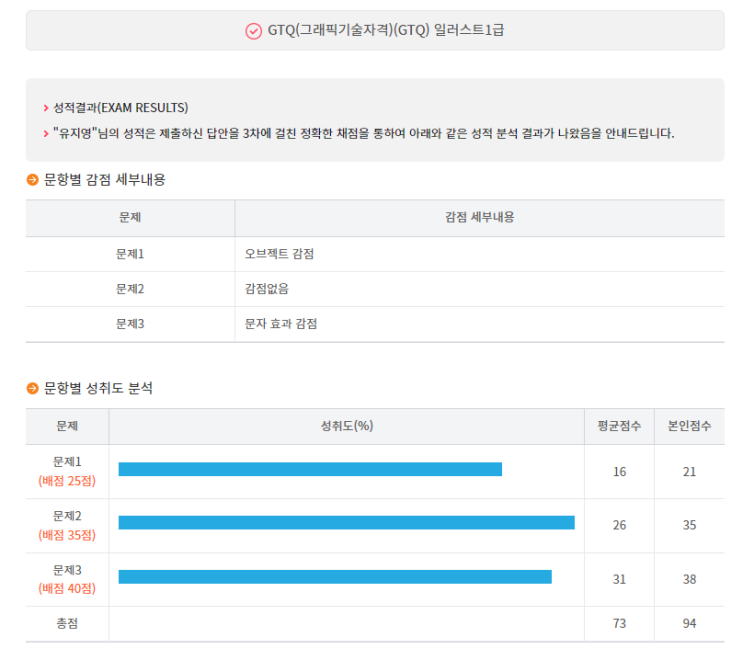Image resolution: width=743 pixels, height=660 pixels.
Task: Select own score 35 for 문제2
Action: tap(689, 525)
